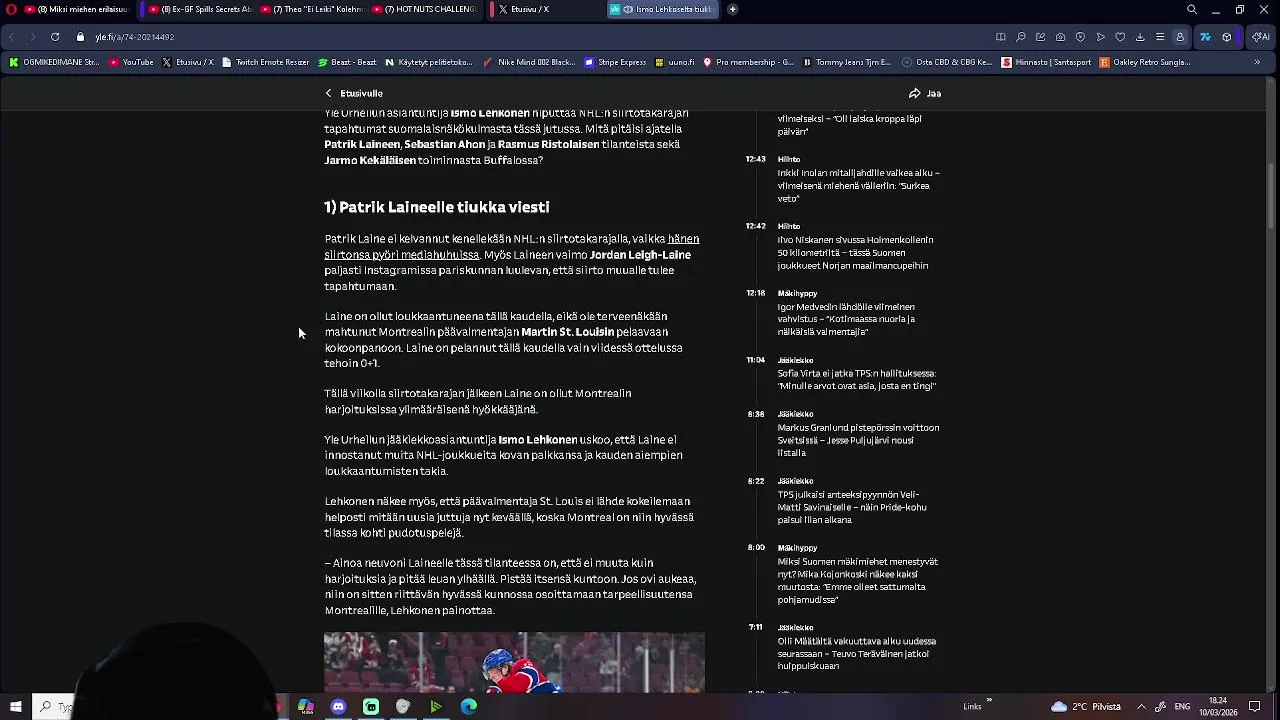
Task: Go back with the browser back arrow
Action: pyautogui.click(x=12, y=37)
